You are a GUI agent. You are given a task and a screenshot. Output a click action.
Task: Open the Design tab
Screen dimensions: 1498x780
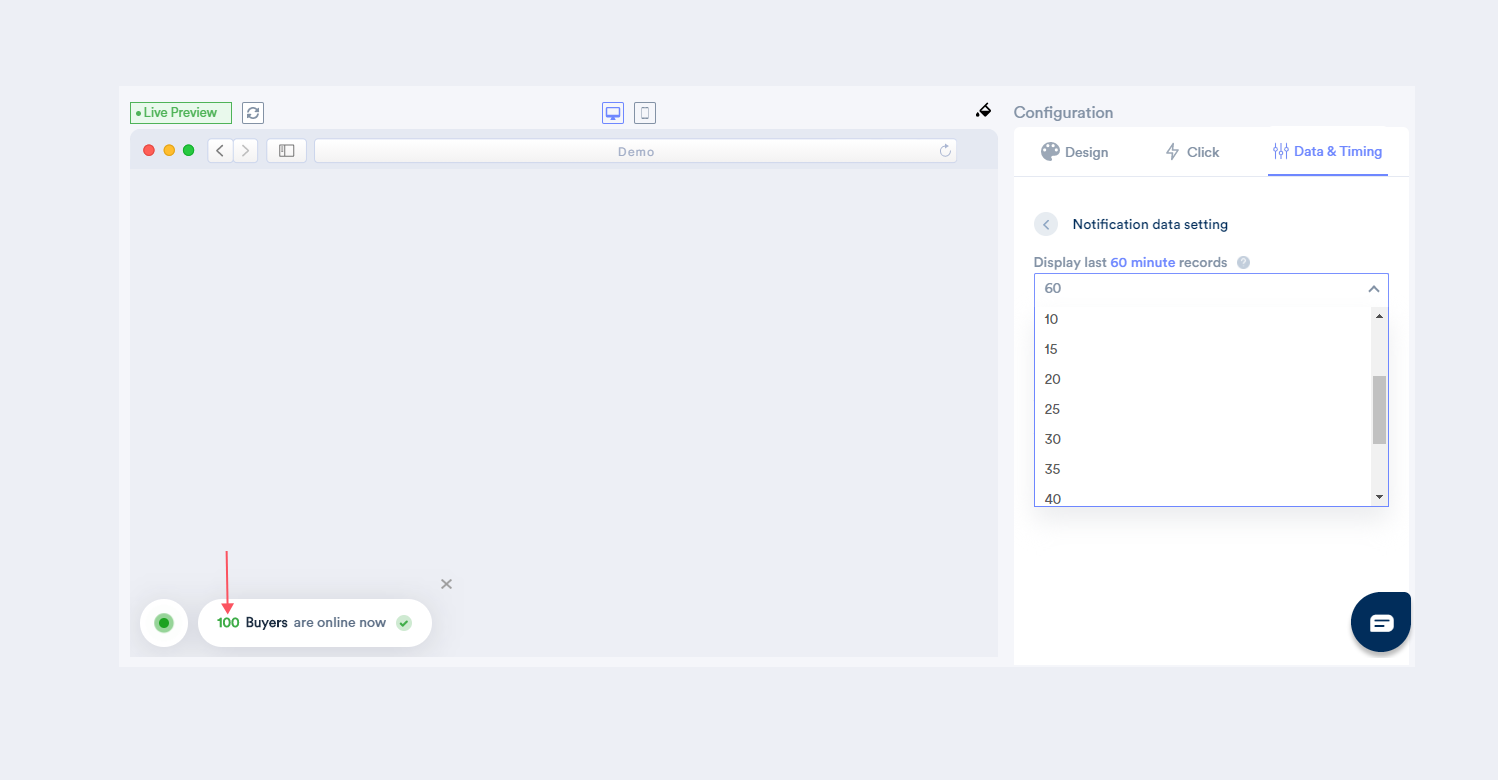point(1075,152)
